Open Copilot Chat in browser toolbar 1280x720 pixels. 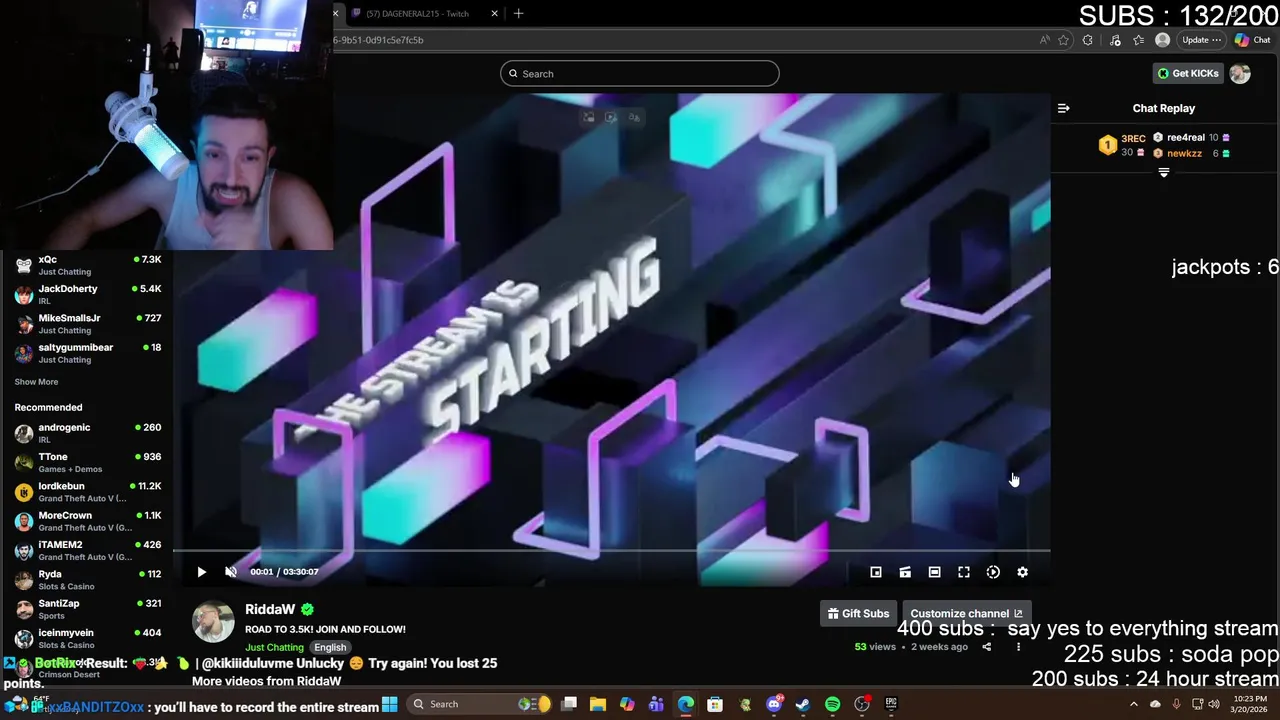[x=1252, y=40]
